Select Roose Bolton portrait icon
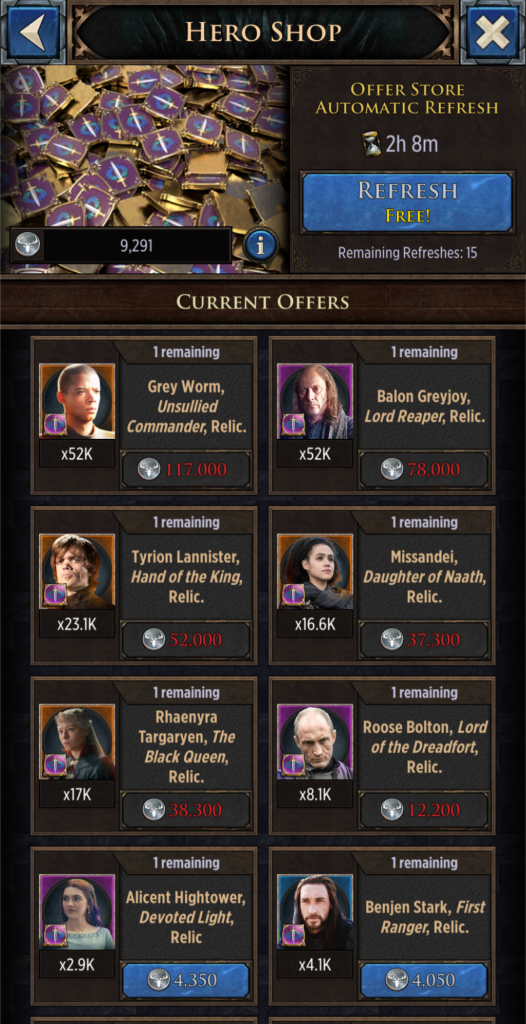 315,742
